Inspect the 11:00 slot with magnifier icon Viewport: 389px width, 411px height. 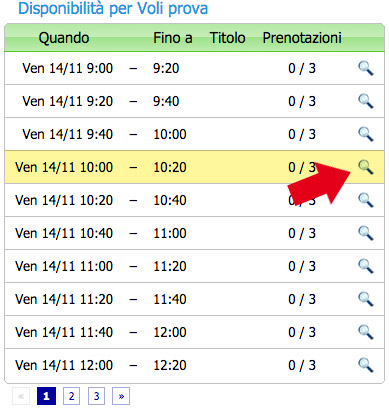tap(366, 266)
